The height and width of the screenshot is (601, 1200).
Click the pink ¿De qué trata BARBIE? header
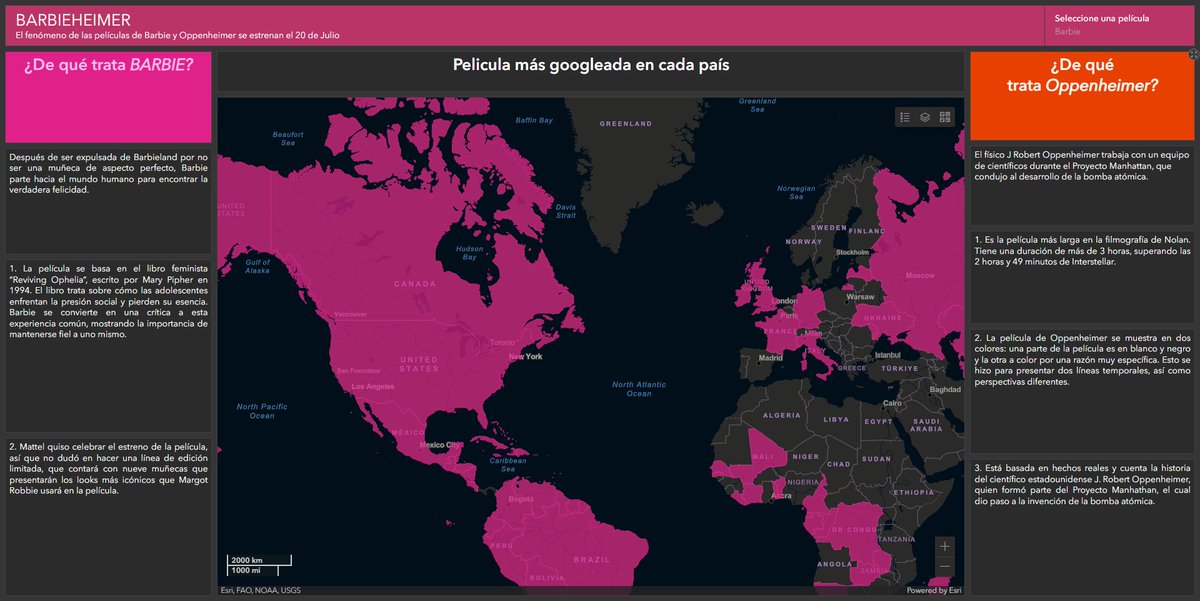point(109,97)
